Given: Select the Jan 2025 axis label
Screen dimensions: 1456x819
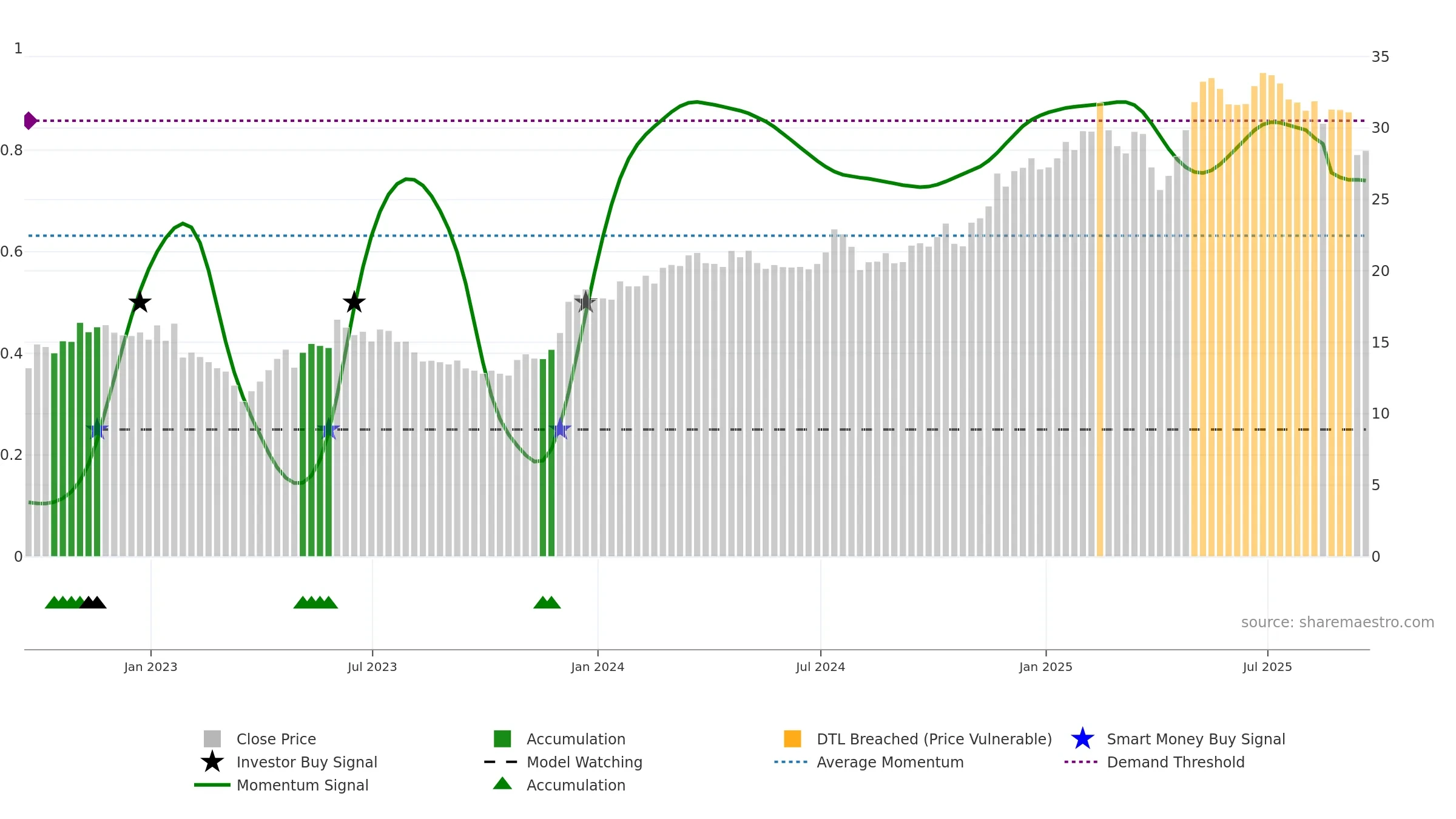Looking at the screenshot, I should (x=1046, y=667).
